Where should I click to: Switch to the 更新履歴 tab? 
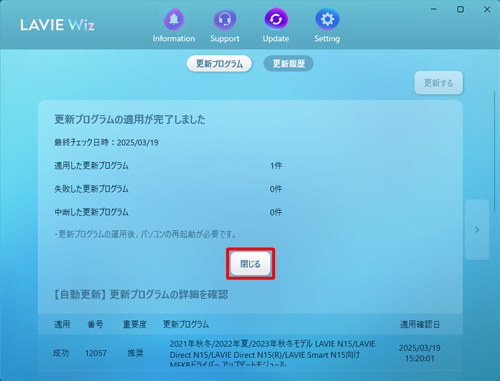(289, 64)
